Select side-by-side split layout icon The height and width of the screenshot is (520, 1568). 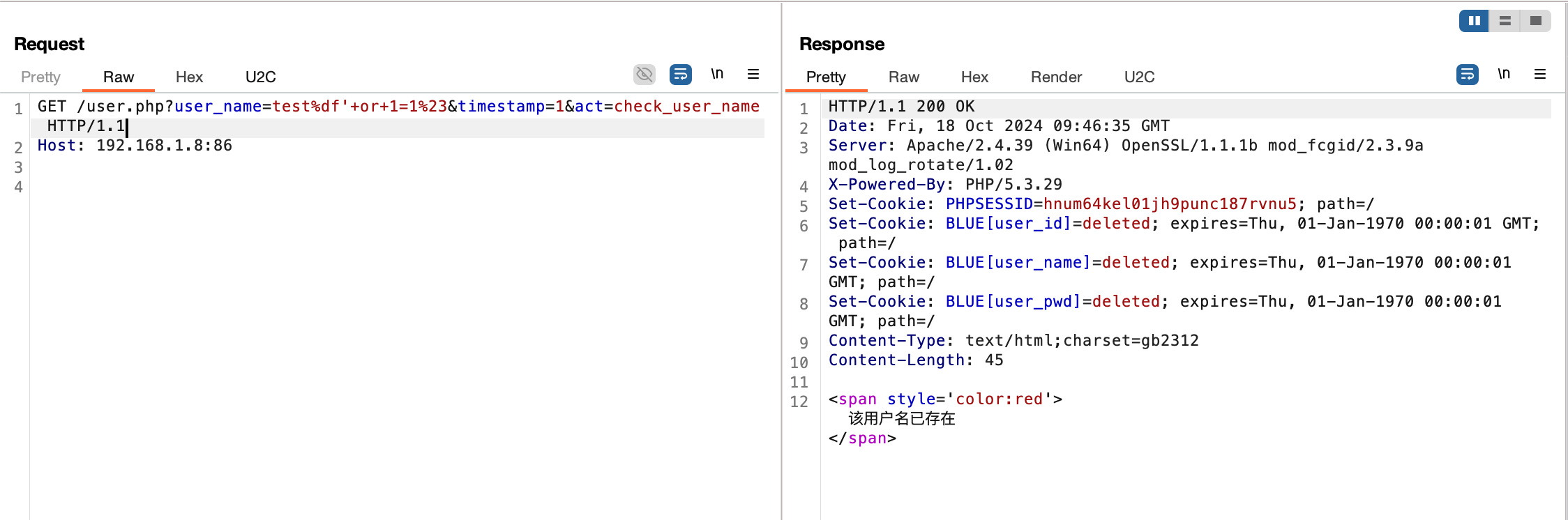click(1474, 21)
